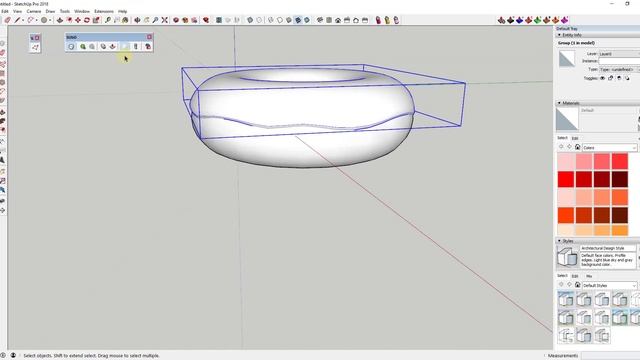Open the Colors materials collection dropdown
Image resolution: width=640 pixels, height=360 pixels.
(610, 148)
